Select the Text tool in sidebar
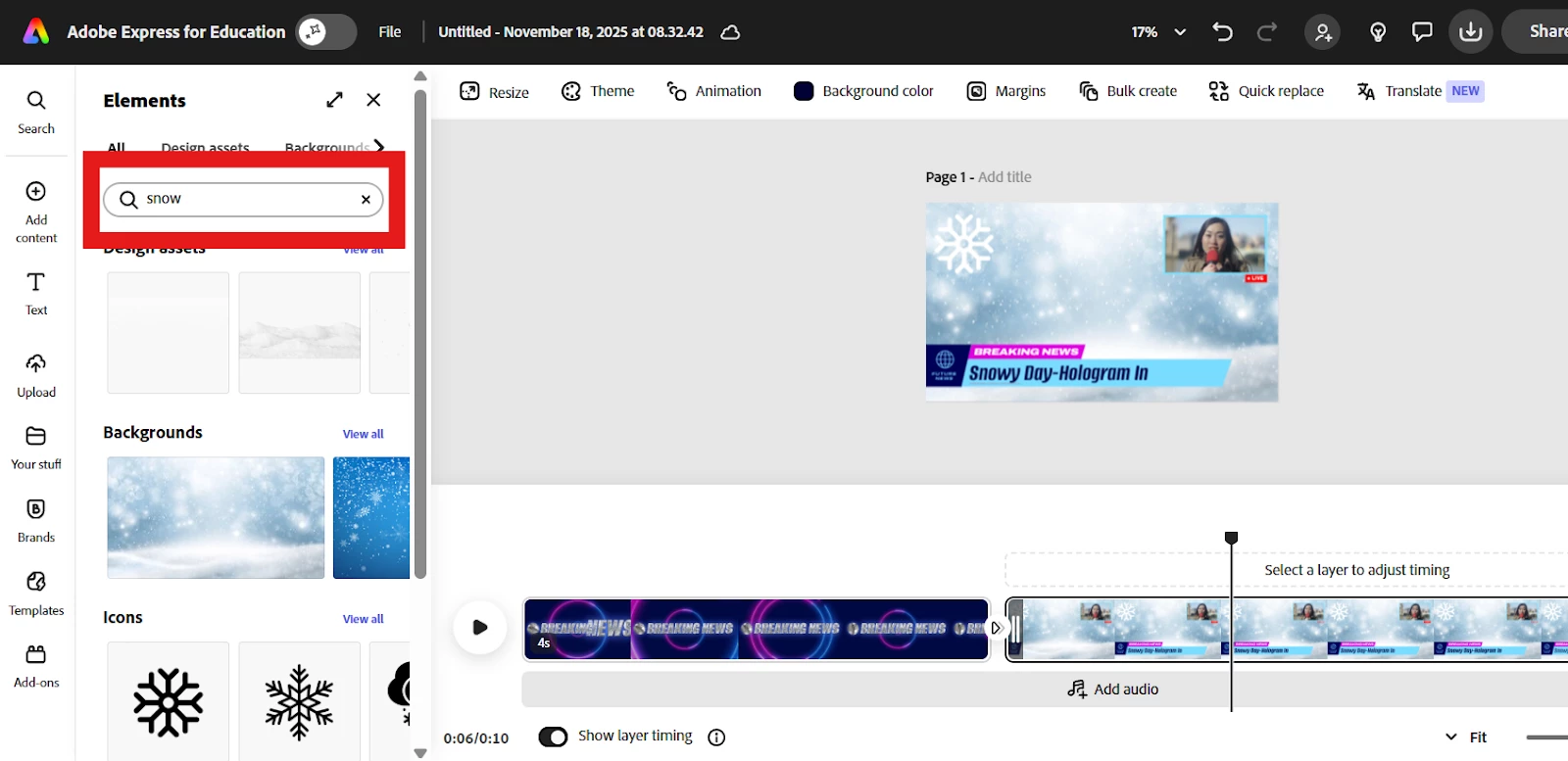The width and height of the screenshot is (1568, 761). point(36,294)
